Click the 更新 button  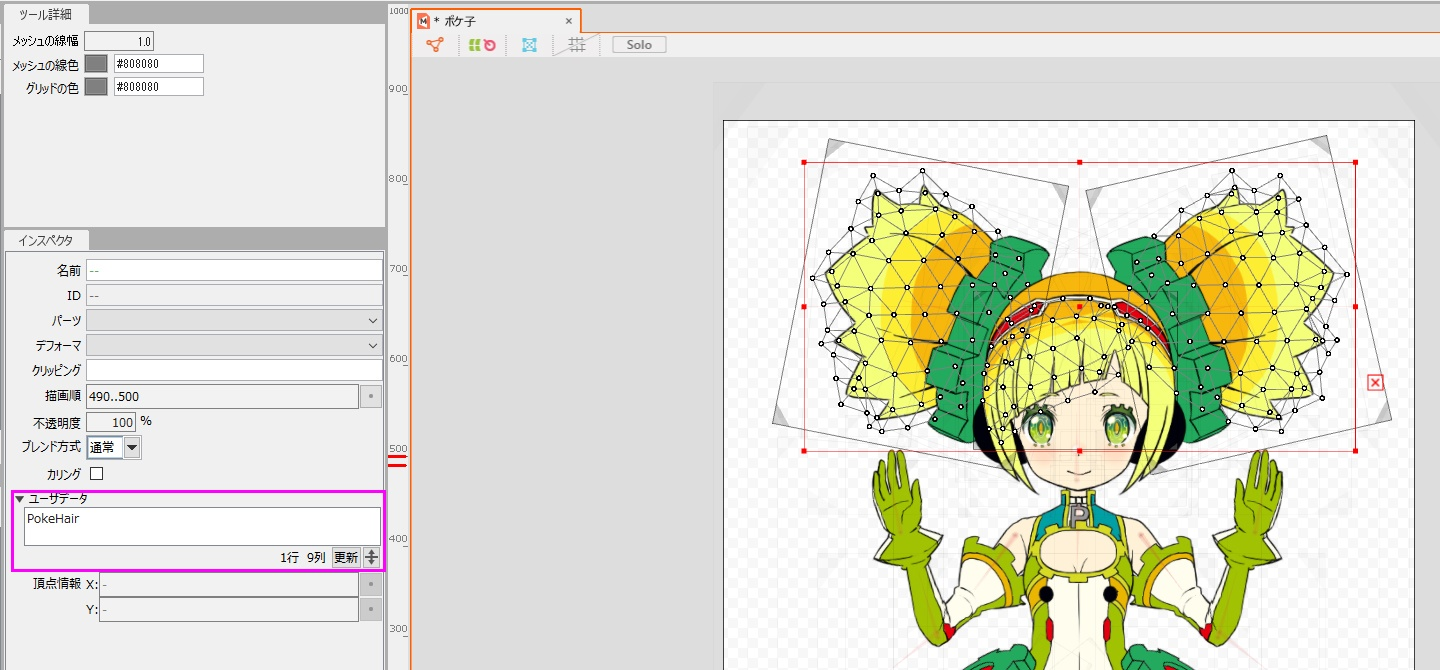point(346,558)
